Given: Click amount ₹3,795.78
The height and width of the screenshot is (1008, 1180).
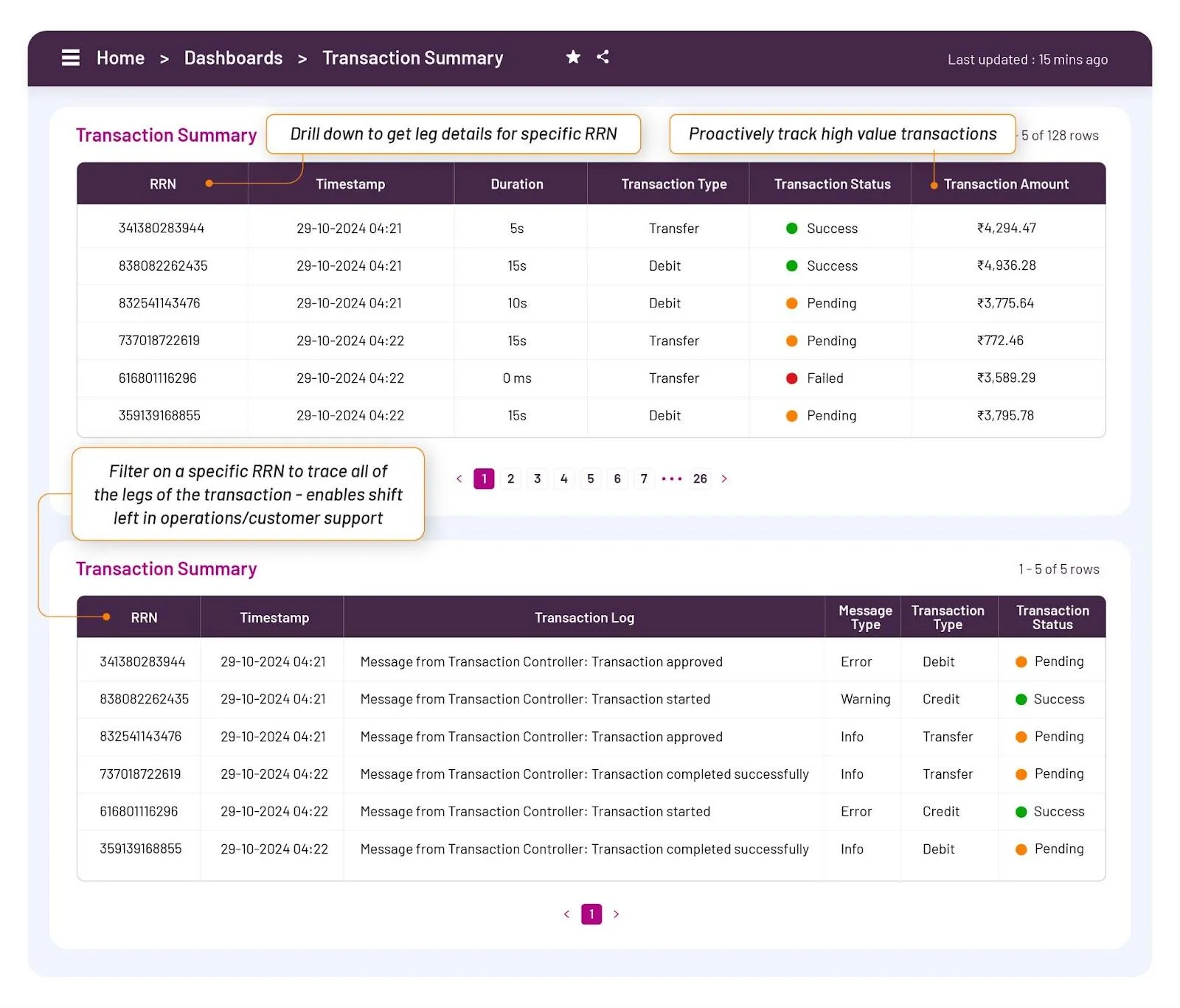Looking at the screenshot, I should [1006, 416].
